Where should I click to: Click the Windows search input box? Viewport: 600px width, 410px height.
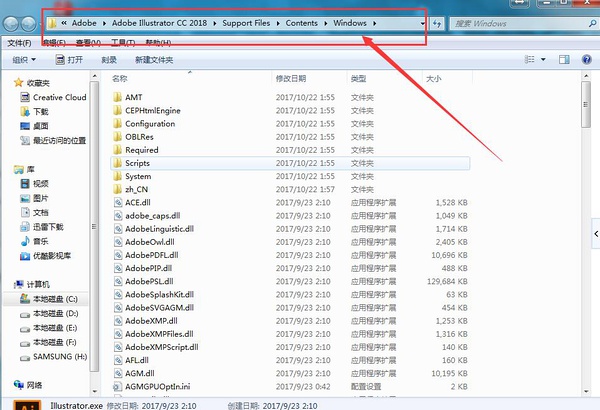[510, 22]
